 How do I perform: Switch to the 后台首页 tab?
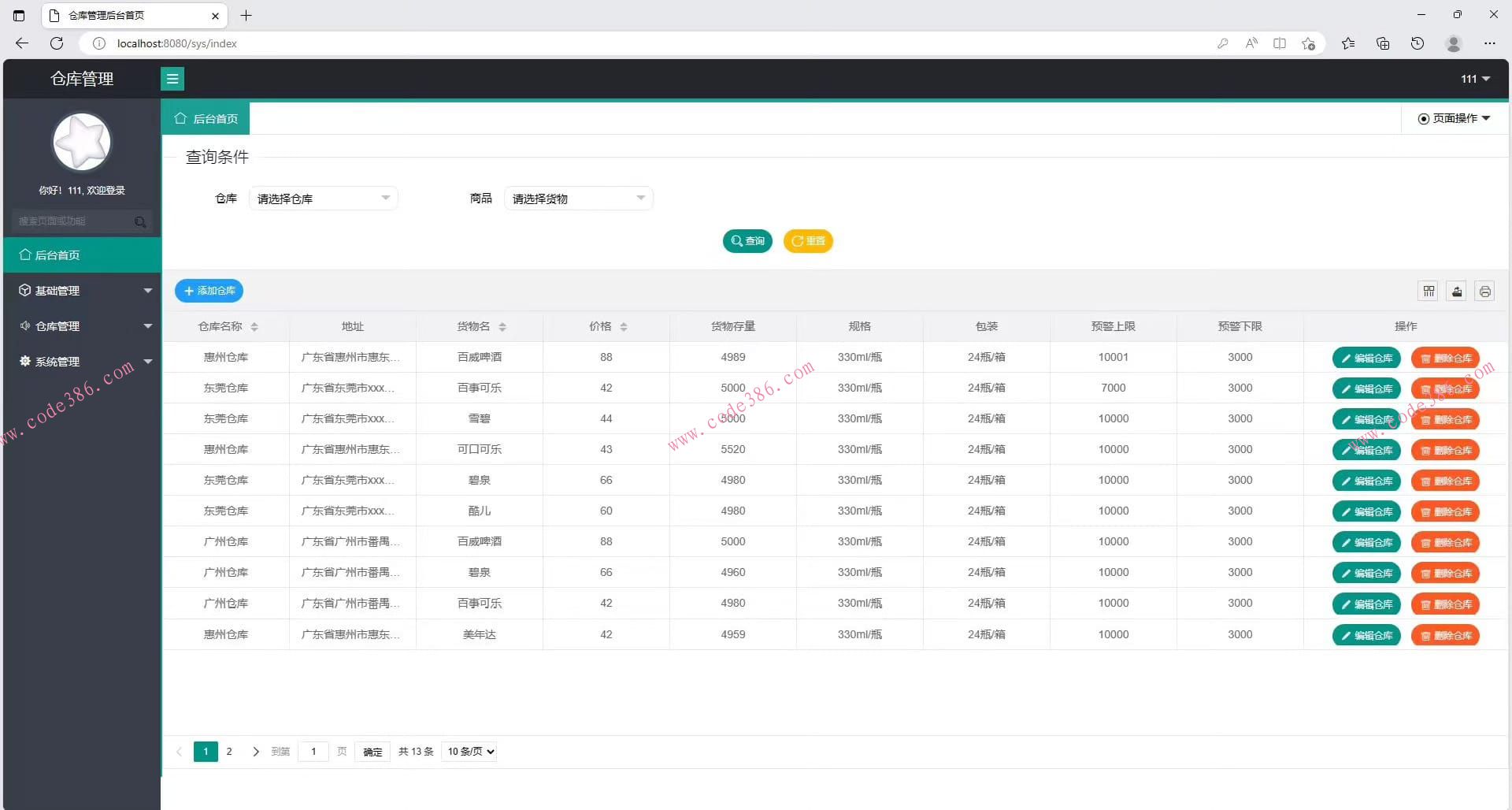[206, 119]
